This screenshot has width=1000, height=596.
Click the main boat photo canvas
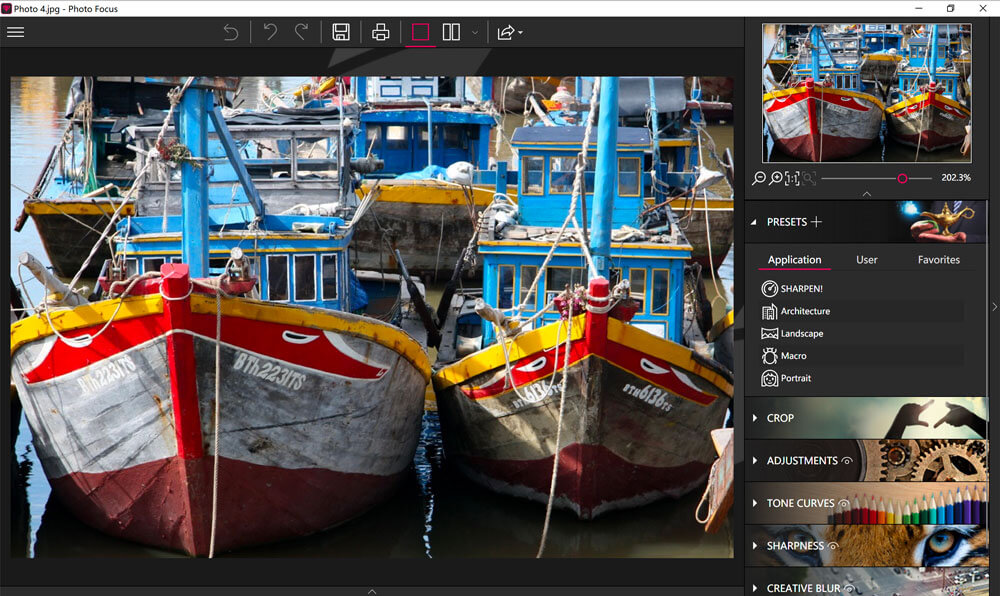[372, 317]
